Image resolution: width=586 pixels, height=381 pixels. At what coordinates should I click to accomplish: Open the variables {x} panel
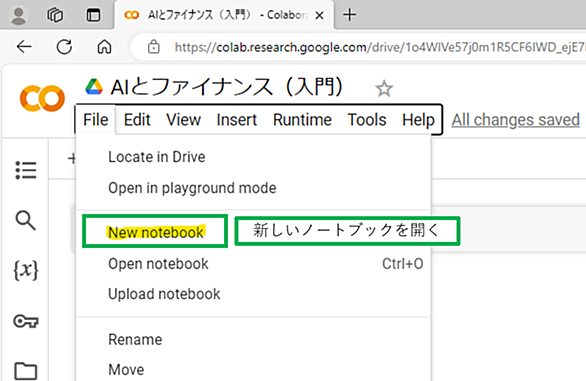[26, 270]
